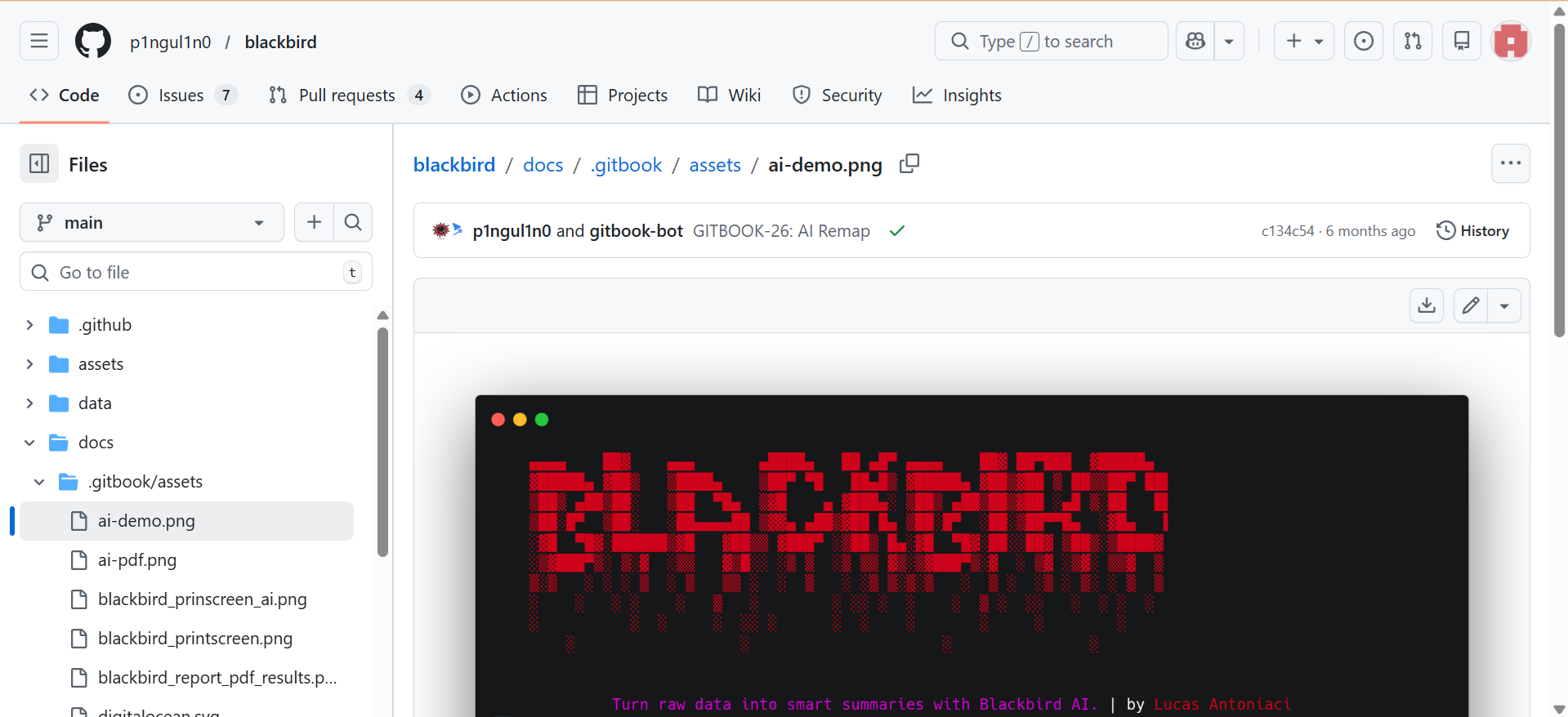Edit this file pencil icon
The image size is (1568, 717).
1471,305
